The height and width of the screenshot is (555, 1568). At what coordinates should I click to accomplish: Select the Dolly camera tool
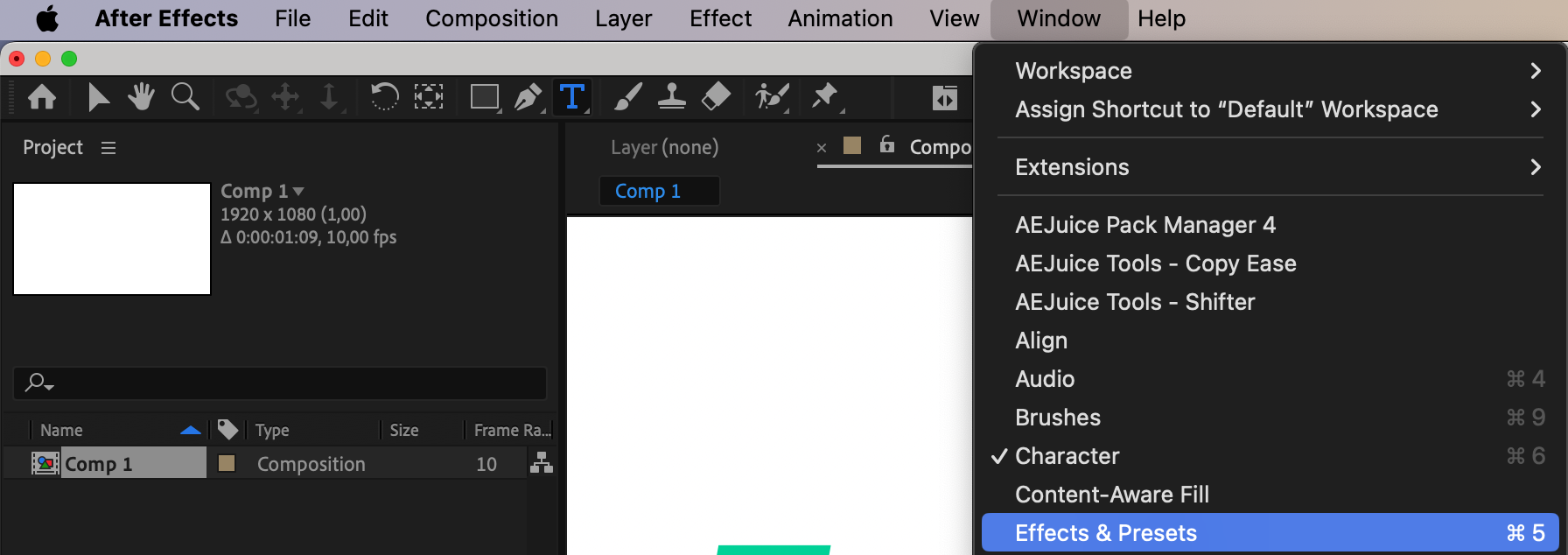(329, 96)
